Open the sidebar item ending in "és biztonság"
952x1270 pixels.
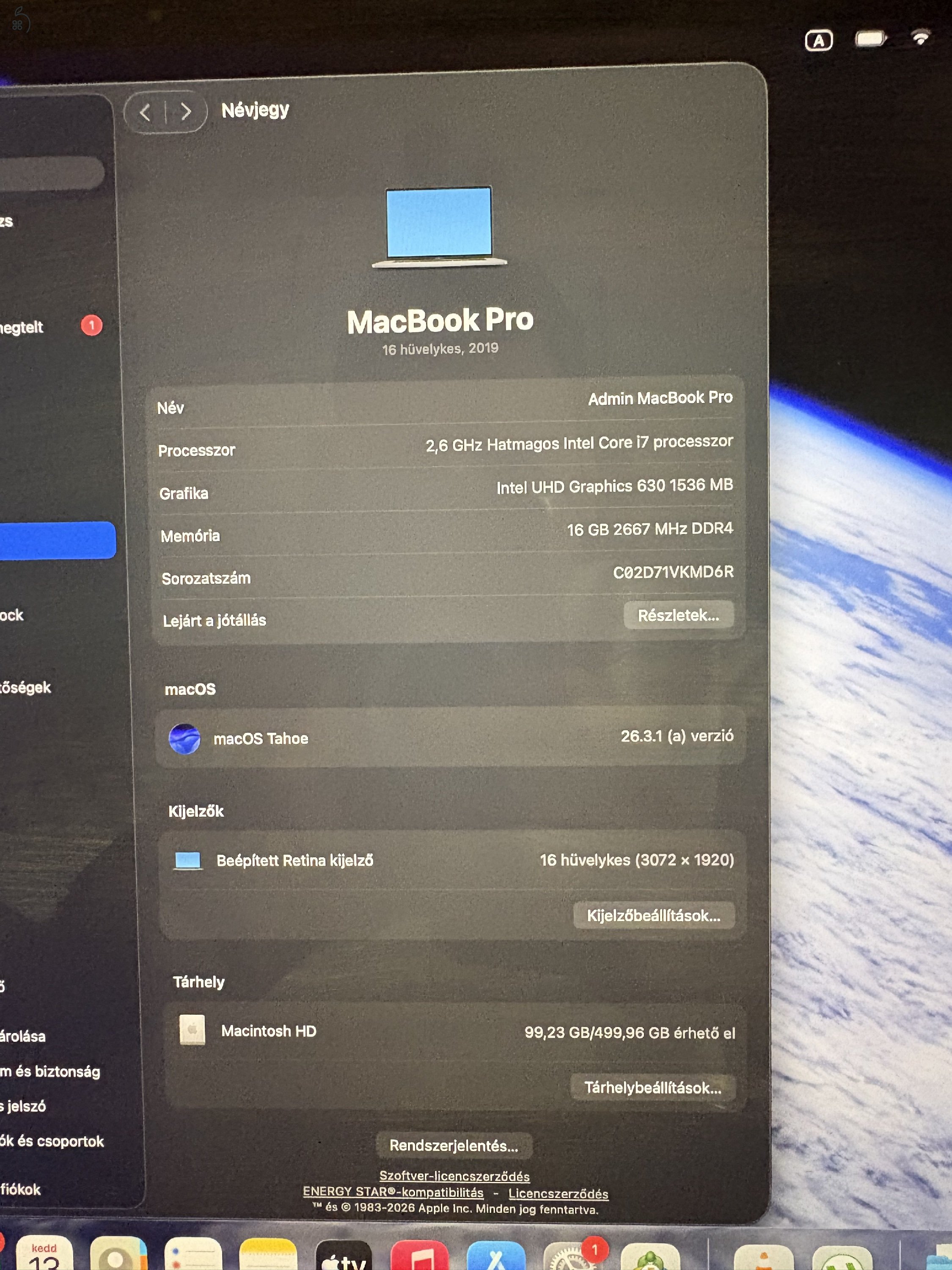(x=50, y=1071)
